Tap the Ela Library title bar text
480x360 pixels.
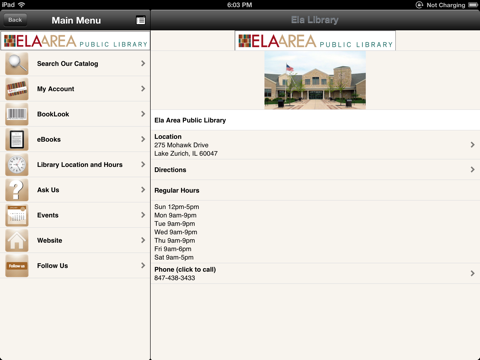tap(315, 20)
